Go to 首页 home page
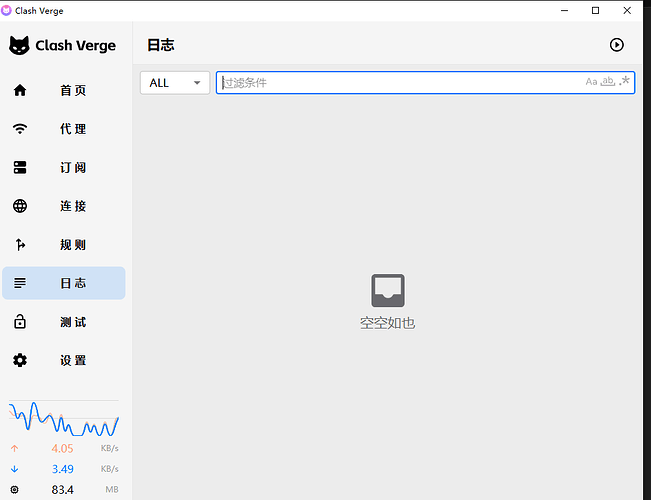Screen dimensions: 651x500 tap(64, 90)
